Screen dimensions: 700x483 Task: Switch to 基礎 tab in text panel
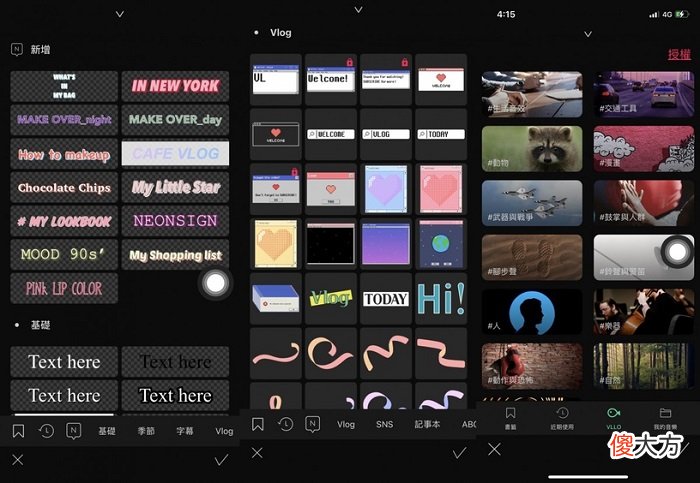(107, 431)
